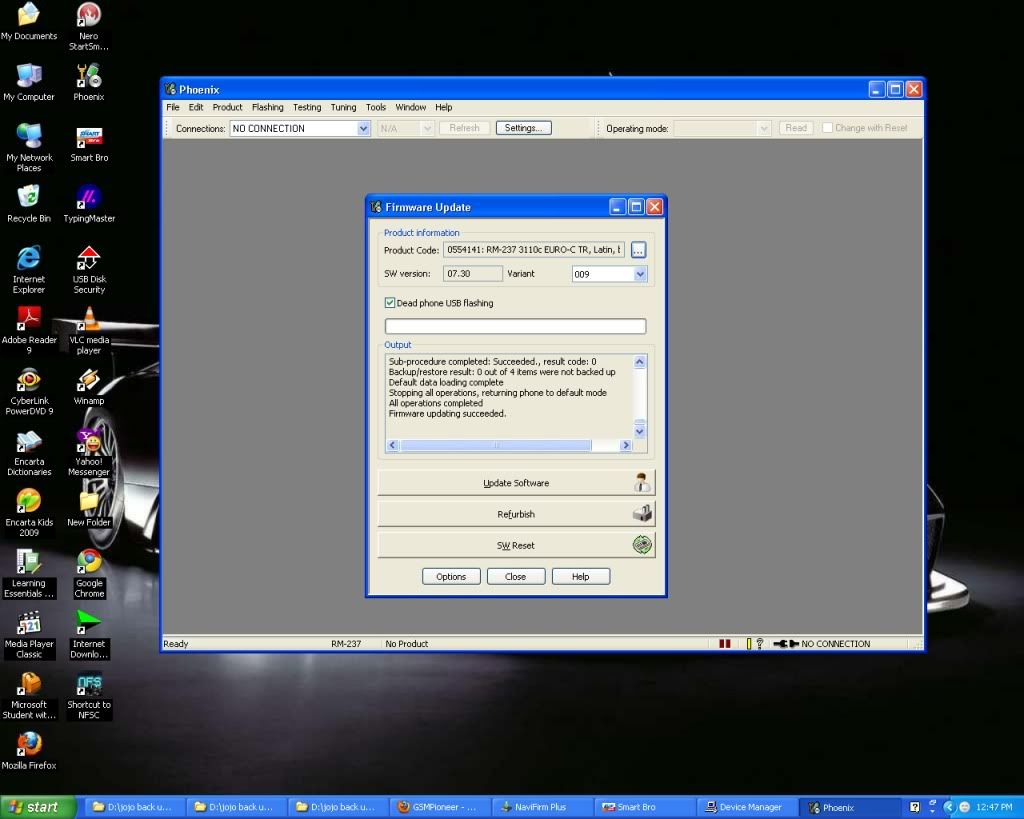Select My Network Places icon
The image size is (1024, 819).
(x=29, y=148)
